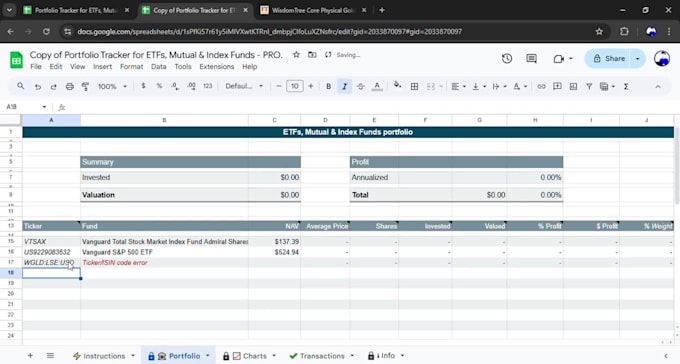Open the comments panel icon
Image resolution: width=680 pixels, height=364 pixels.
531,59
